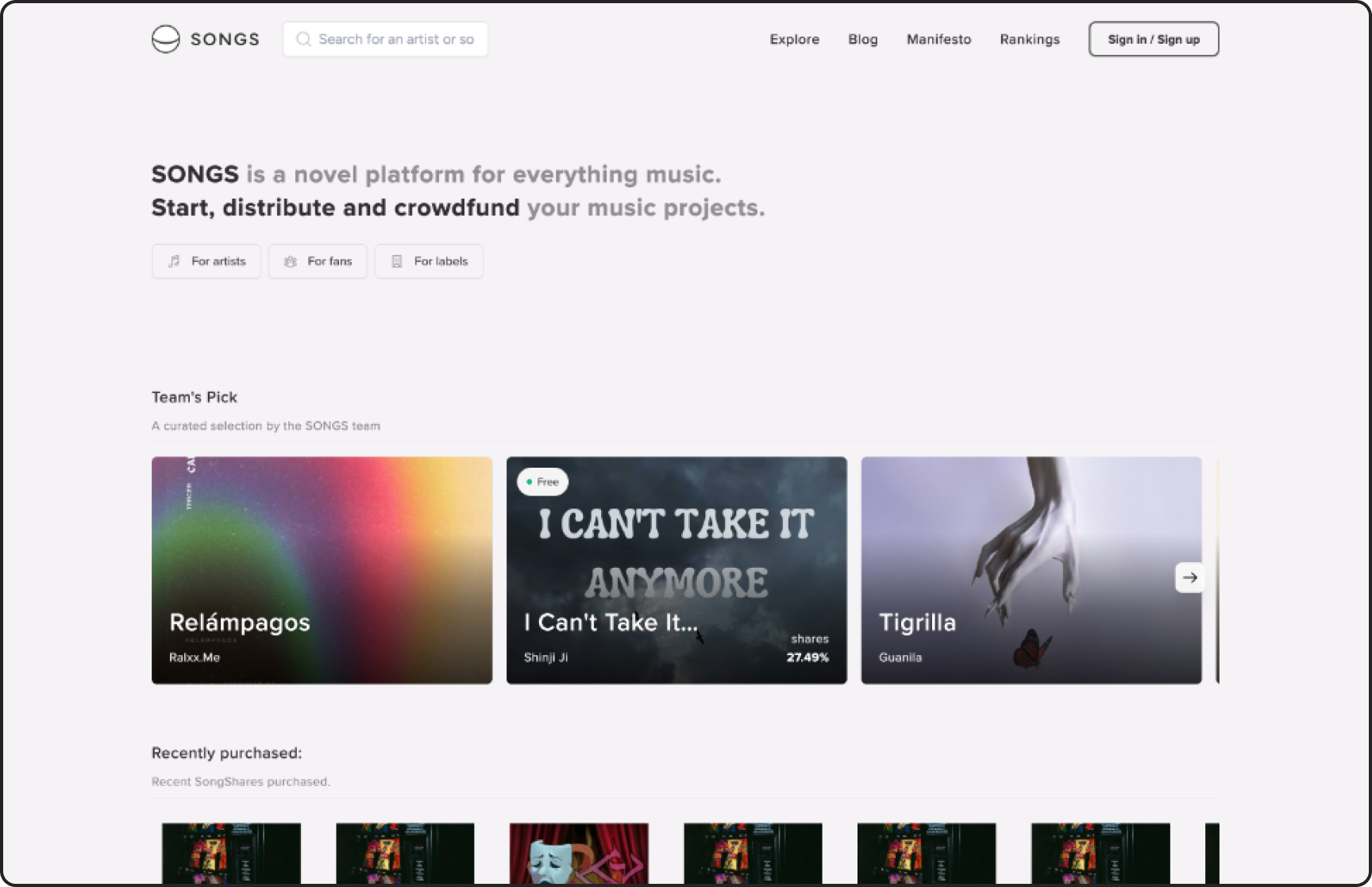Click the fans icon in For fans
Image resolution: width=1372 pixels, height=887 pixels.
coord(291,261)
